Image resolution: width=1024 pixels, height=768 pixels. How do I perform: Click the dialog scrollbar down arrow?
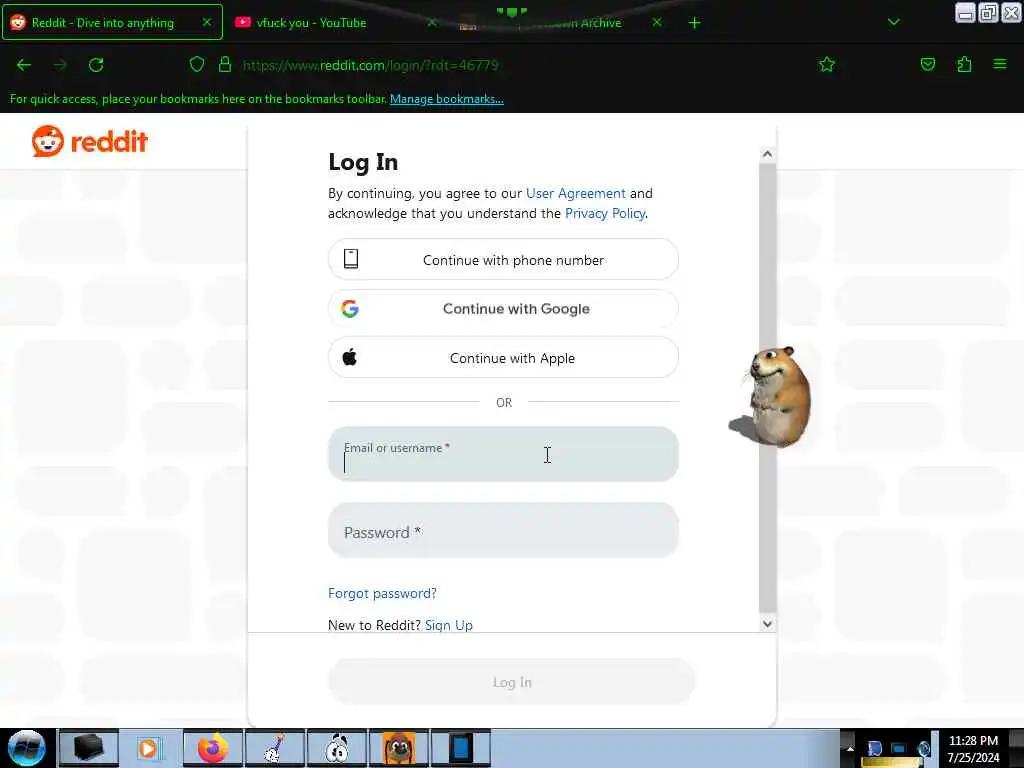pos(767,624)
